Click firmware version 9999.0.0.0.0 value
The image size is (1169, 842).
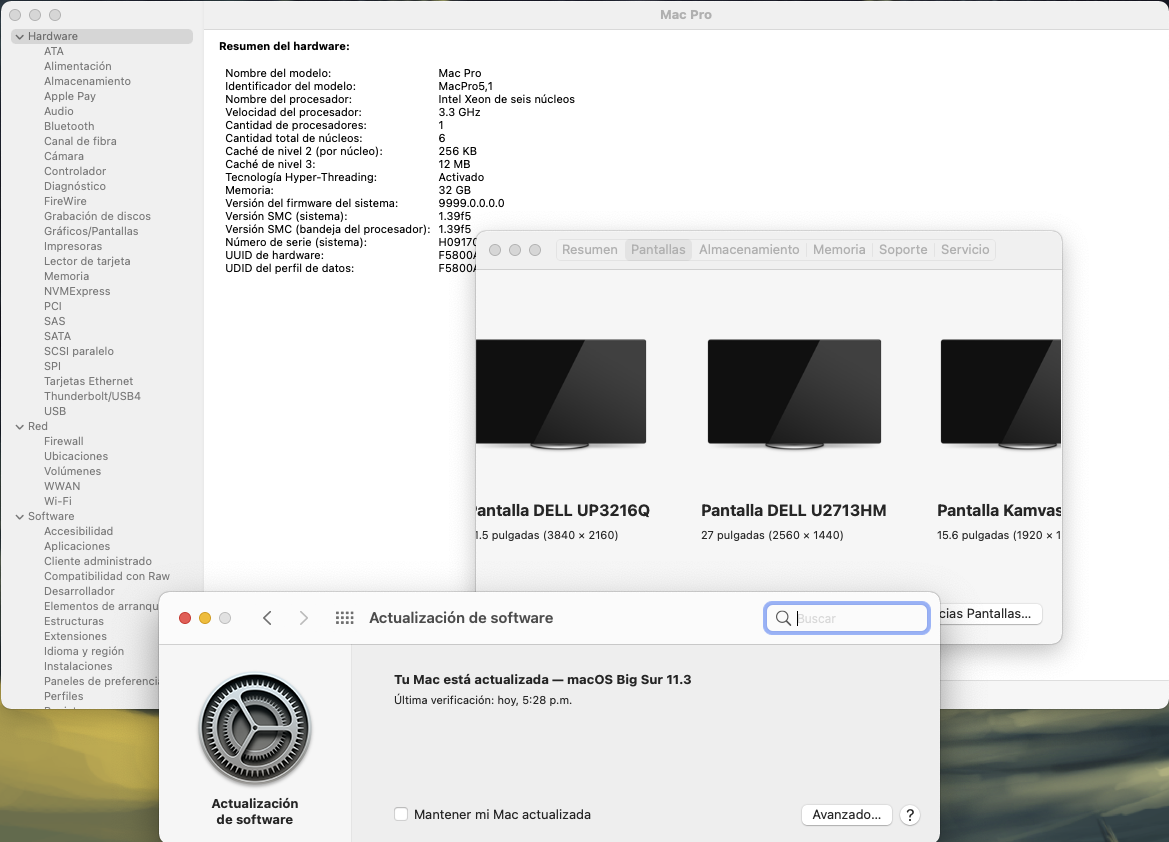coord(471,204)
